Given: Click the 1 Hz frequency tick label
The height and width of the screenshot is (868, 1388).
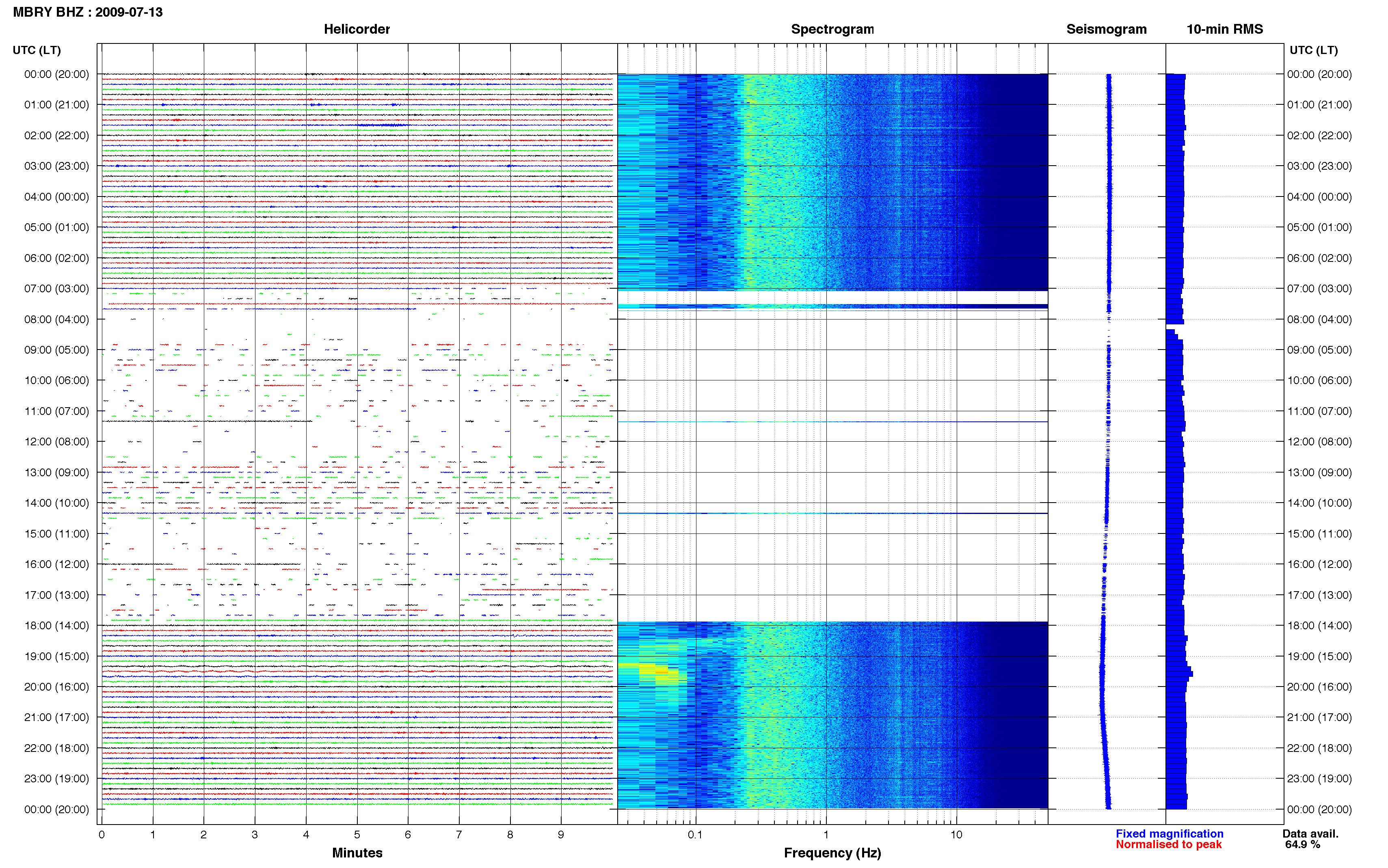Looking at the screenshot, I should (826, 835).
